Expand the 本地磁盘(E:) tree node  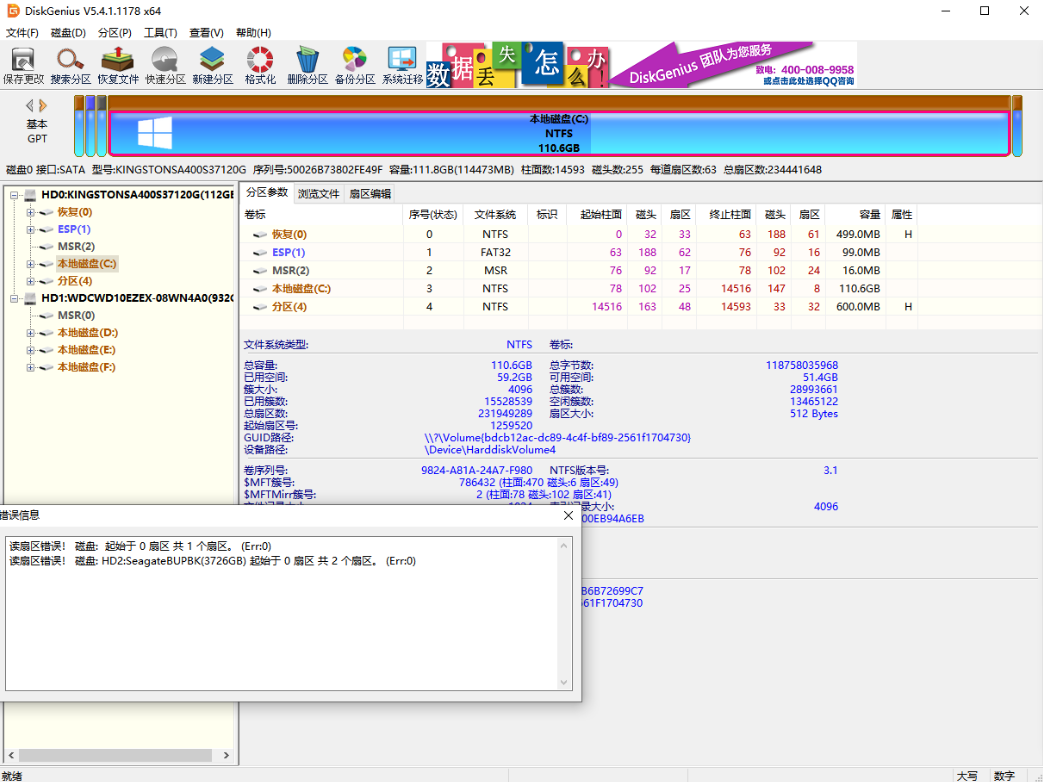(31, 350)
